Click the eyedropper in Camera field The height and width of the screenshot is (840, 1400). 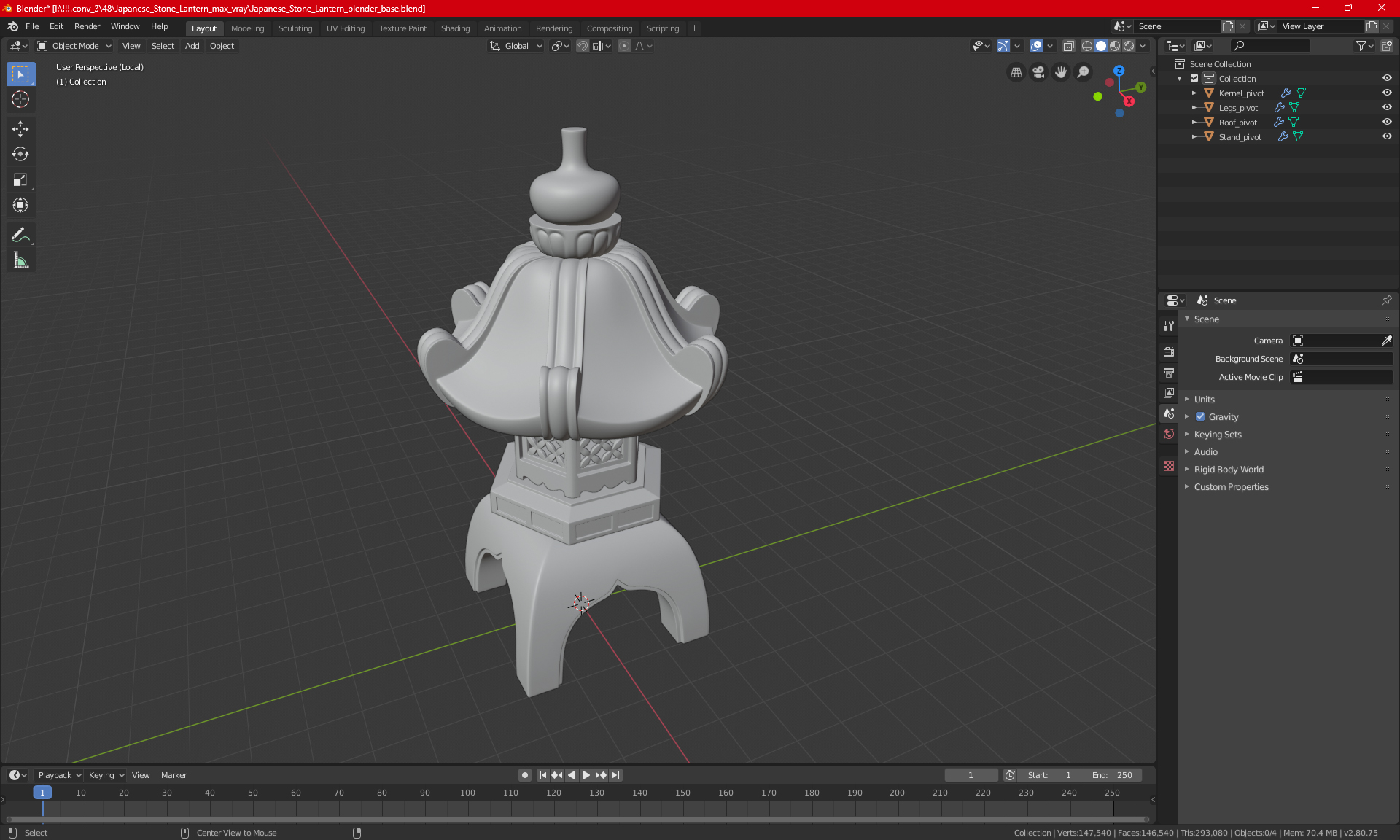coord(1386,341)
